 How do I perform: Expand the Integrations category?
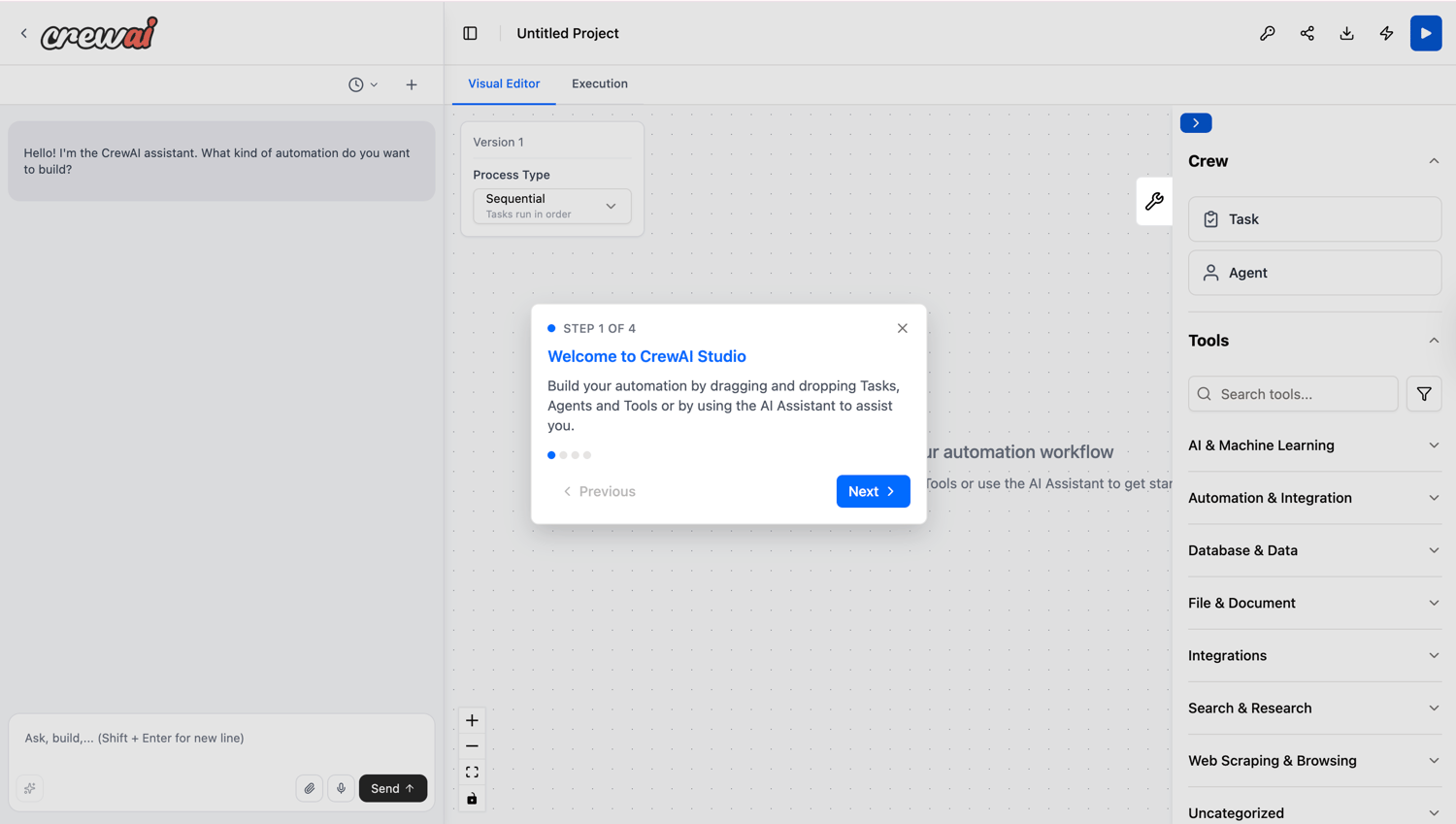point(1314,655)
